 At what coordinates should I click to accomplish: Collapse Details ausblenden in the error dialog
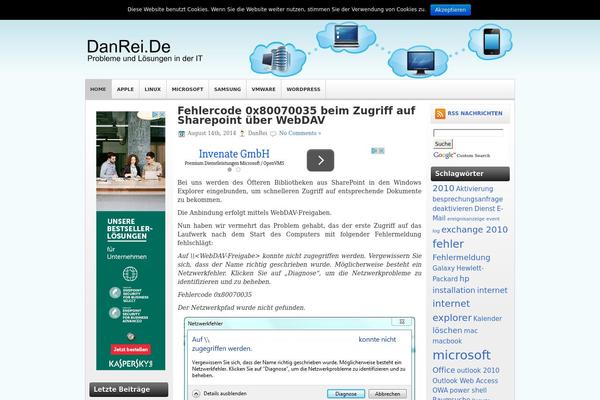click(x=220, y=393)
